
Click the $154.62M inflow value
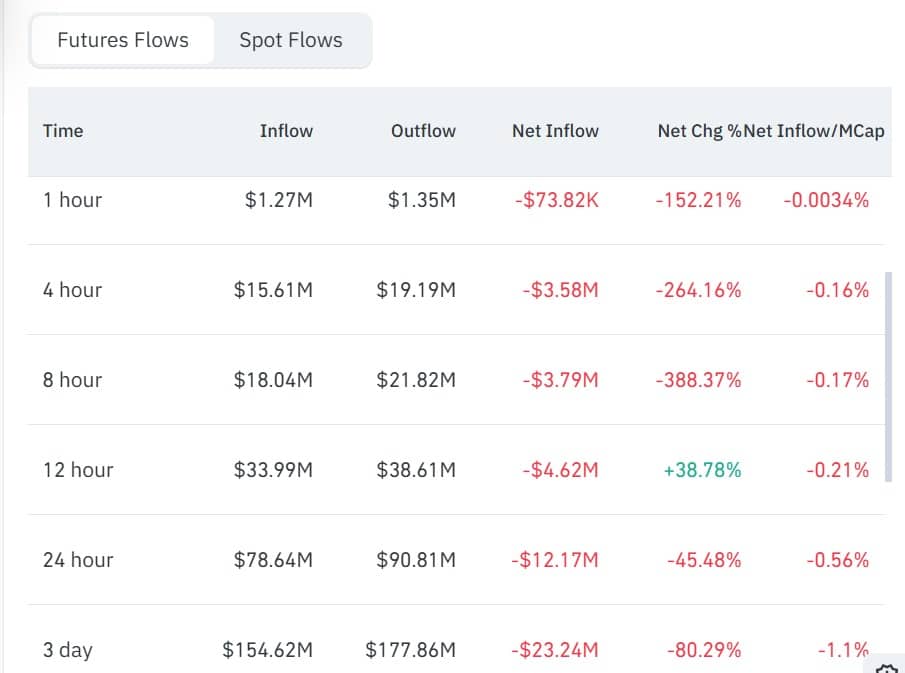point(268,650)
